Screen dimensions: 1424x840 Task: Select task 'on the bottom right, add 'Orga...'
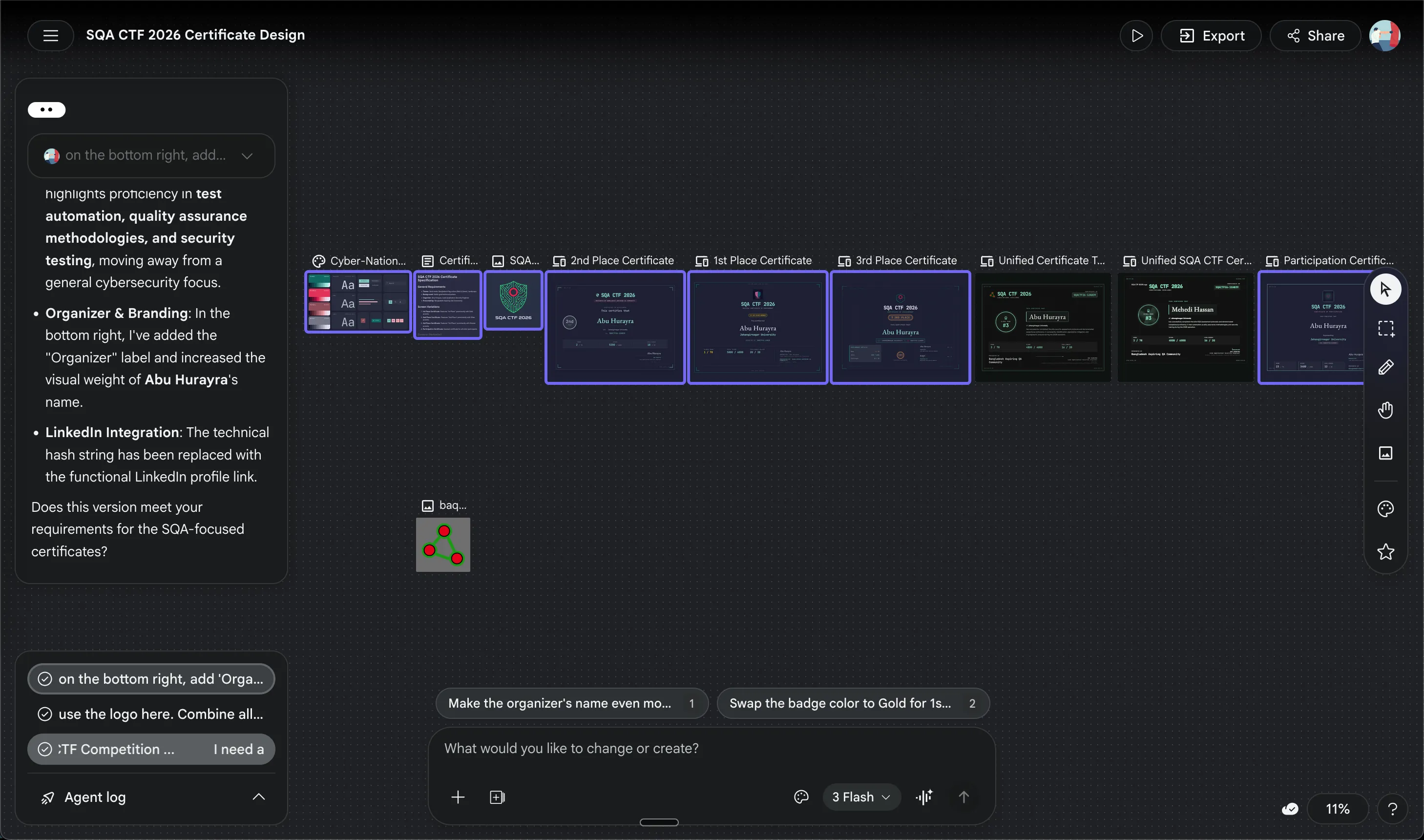click(151, 679)
